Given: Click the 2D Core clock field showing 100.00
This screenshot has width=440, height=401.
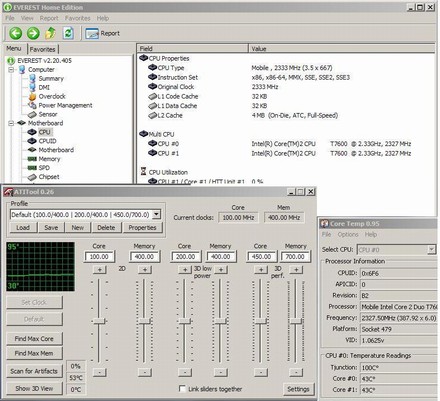Looking at the screenshot, I should (x=99, y=257).
